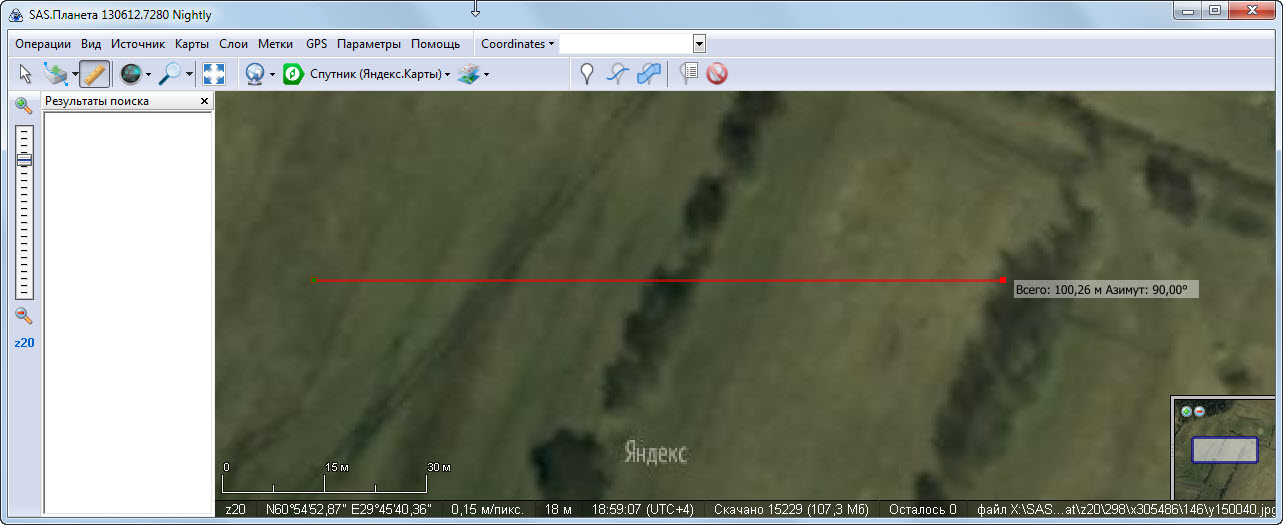Screen dimensions: 1283x525
Task: Expand the layers selection dropdown arrow
Action: (486, 75)
